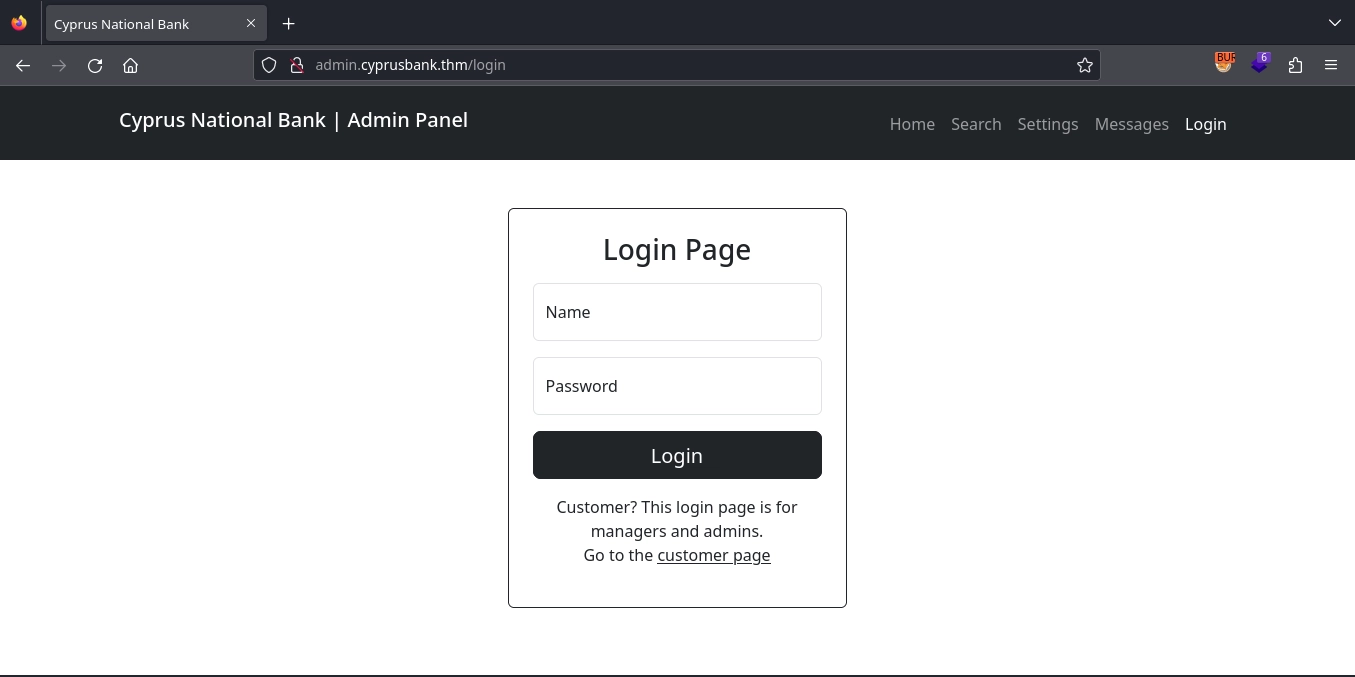The height and width of the screenshot is (677, 1355).
Task: Navigate to the Search page
Action: coord(975,124)
